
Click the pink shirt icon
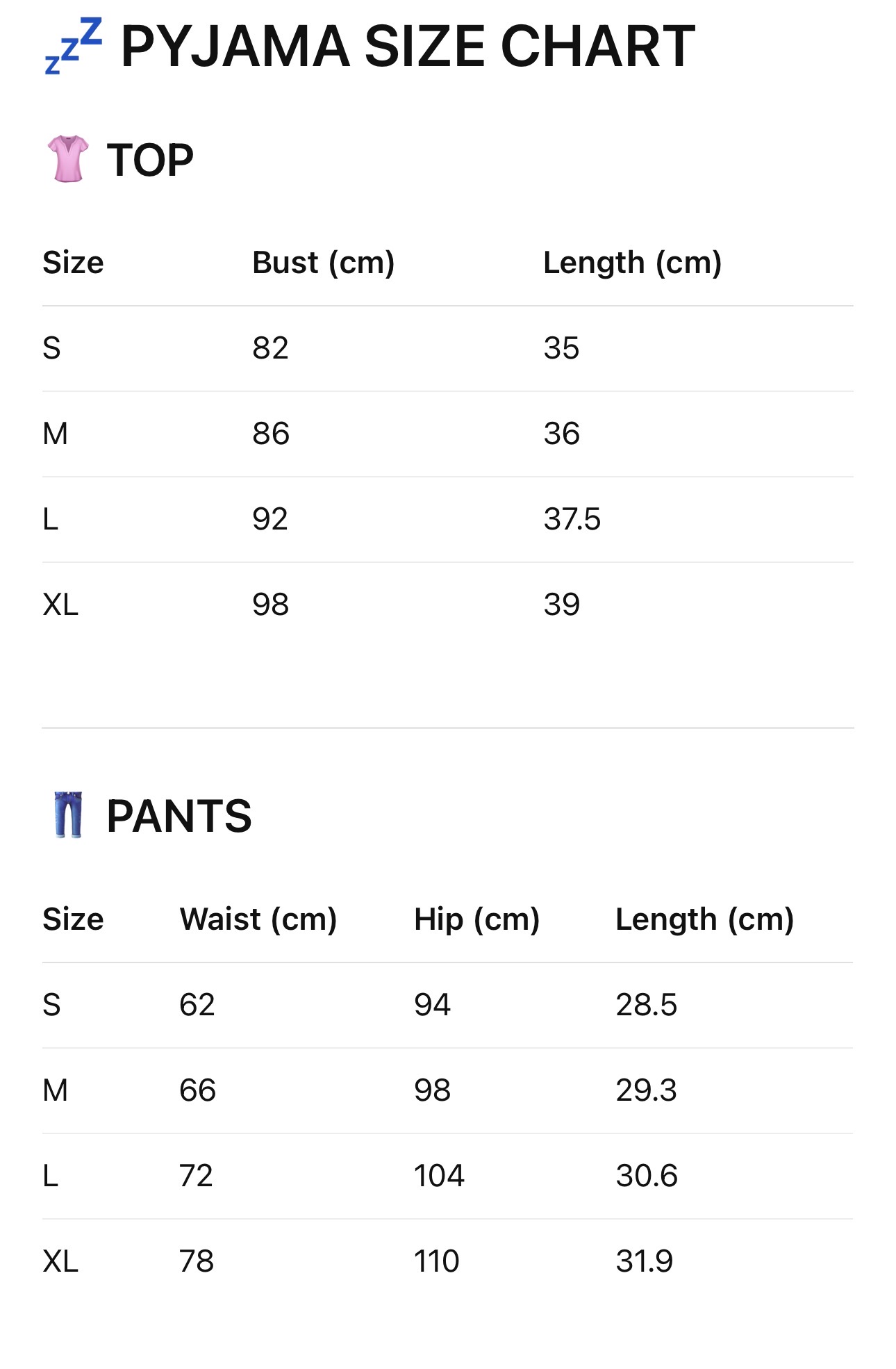point(68,159)
